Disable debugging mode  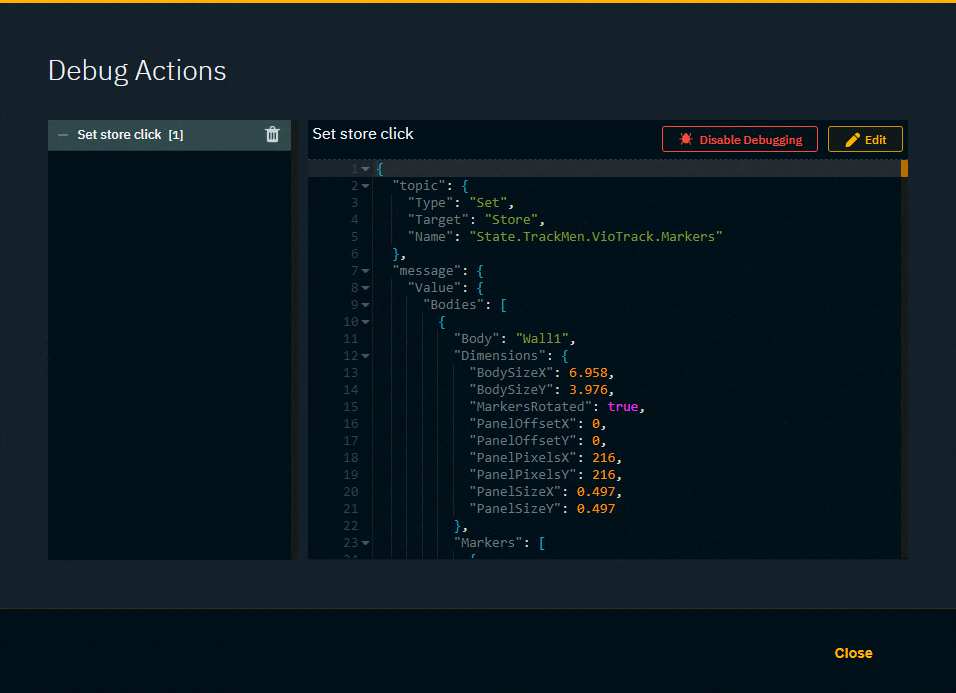(740, 139)
